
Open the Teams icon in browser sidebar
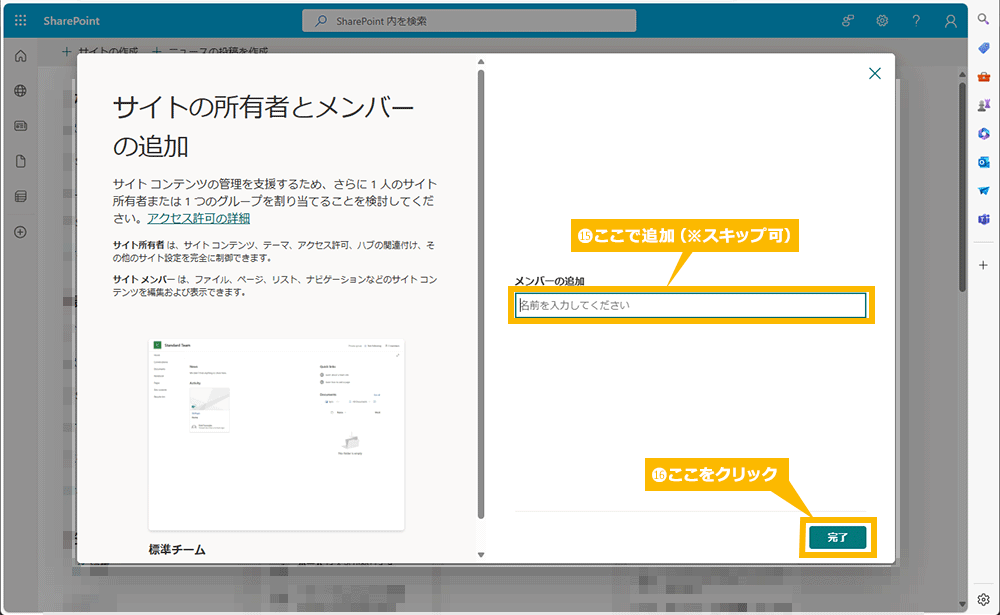click(x=983, y=219)
